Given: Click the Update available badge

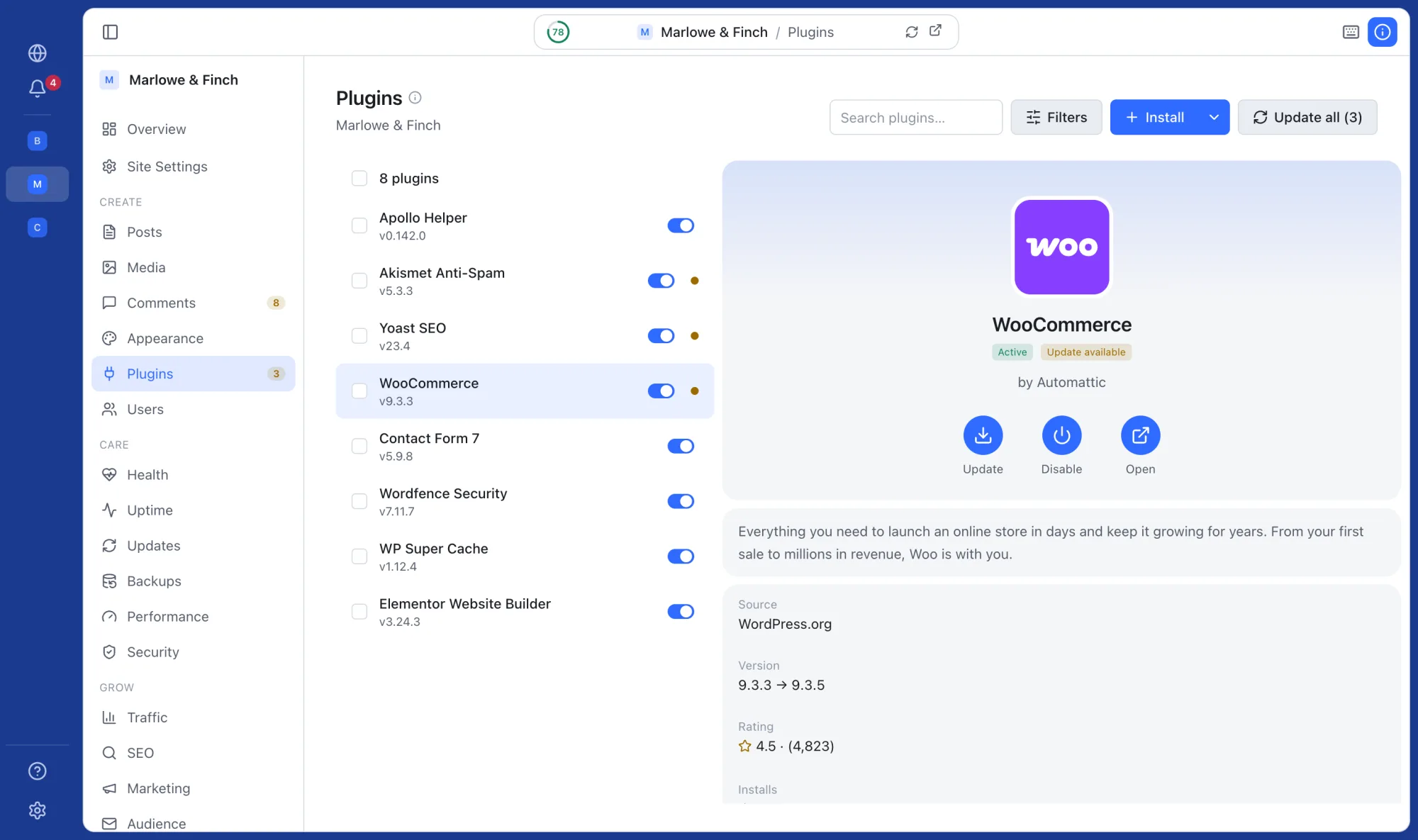Looking at the screenshot, I should [x=1085, y=352].
